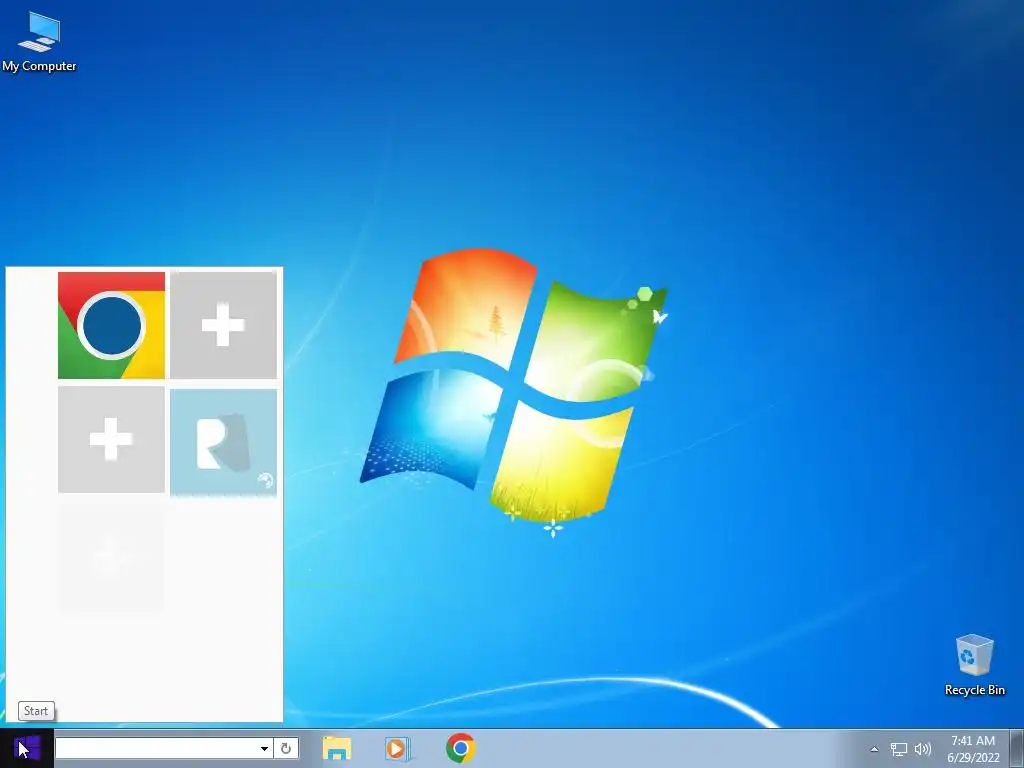
Task: Click the refresh button next to address box
Action: [x=286, y=748]
